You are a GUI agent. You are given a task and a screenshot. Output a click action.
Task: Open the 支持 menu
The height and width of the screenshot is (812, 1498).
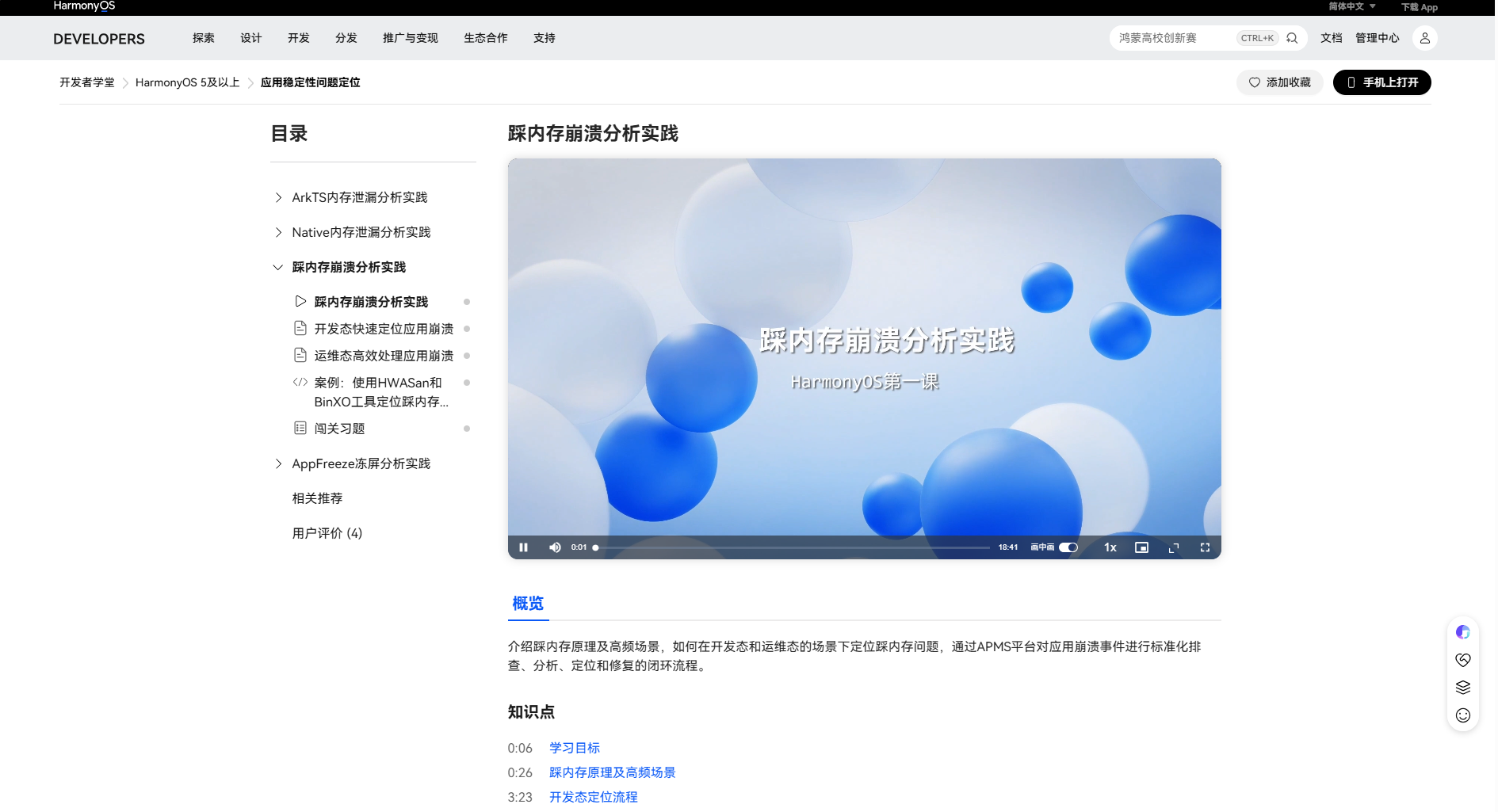[x=545, y=38]
